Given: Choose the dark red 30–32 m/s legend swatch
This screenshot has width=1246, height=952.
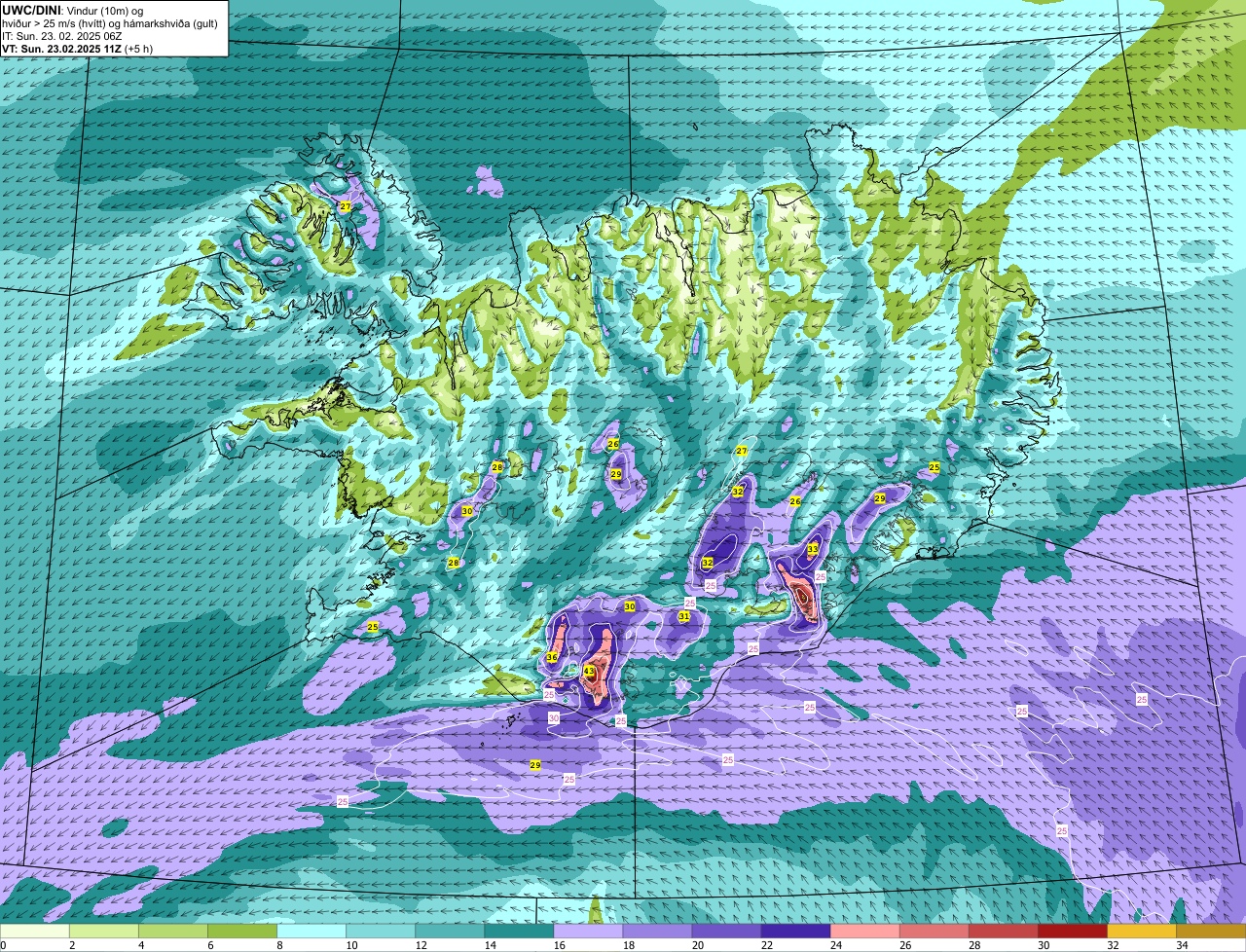Looking at the screenshot, I should pyautogui.click(x=1072, y=932).
